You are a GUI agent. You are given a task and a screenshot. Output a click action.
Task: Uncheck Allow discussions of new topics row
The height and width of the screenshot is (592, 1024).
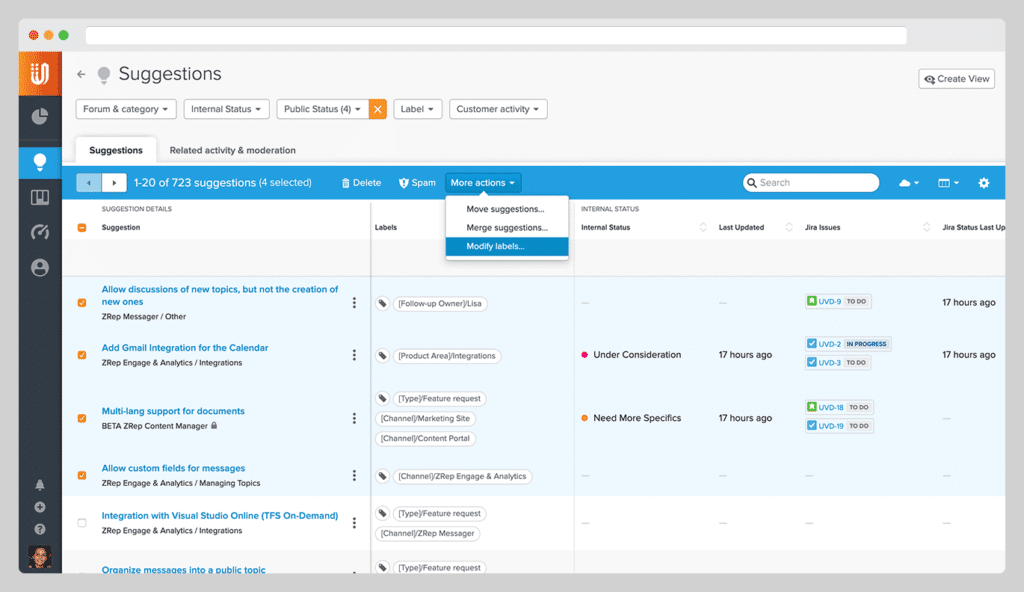[82, 303]
